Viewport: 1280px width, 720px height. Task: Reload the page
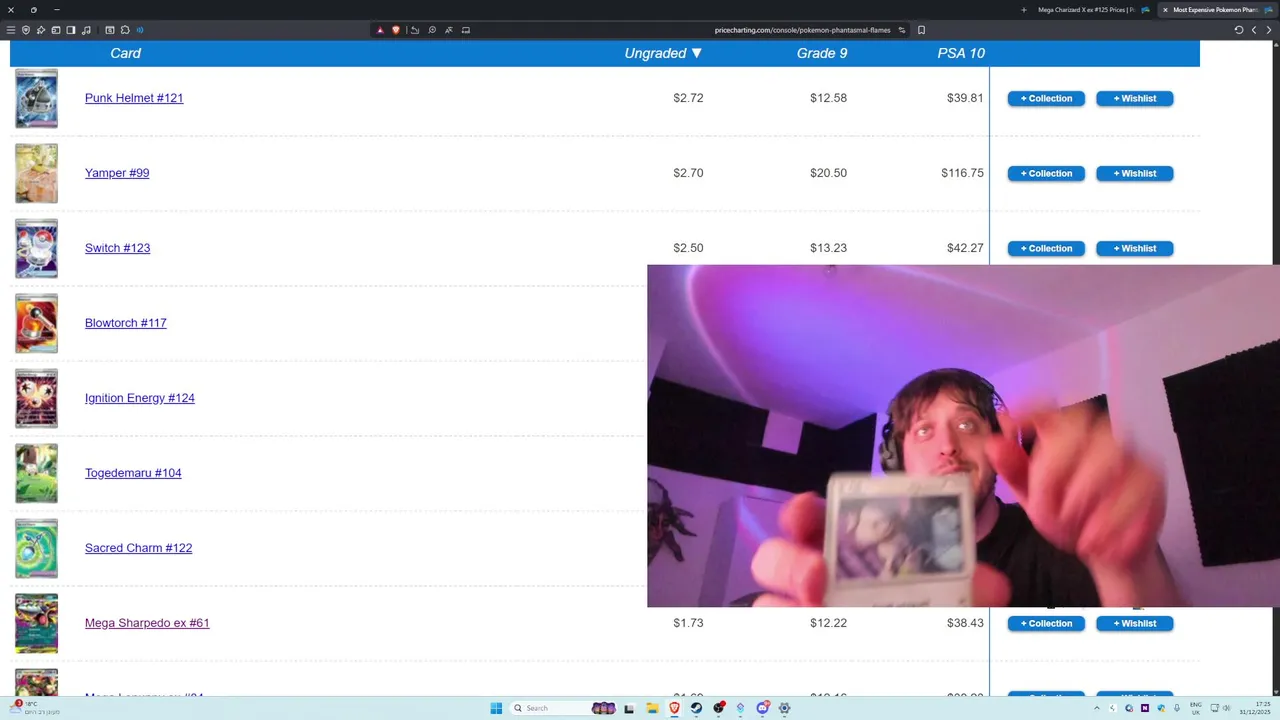point(1239,30)
